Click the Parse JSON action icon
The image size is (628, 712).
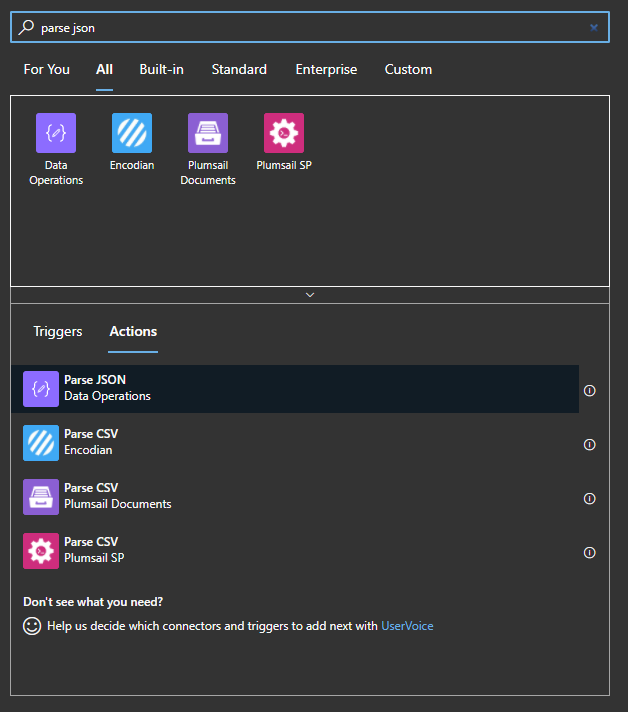pyautogui.click(x=41, y=389)
